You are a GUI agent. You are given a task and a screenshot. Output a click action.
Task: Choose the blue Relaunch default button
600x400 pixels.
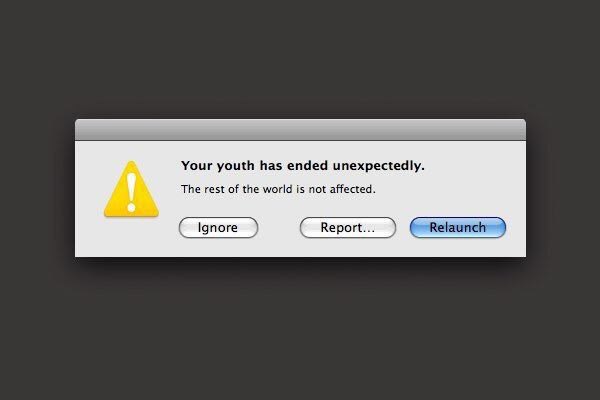(458, 228)
